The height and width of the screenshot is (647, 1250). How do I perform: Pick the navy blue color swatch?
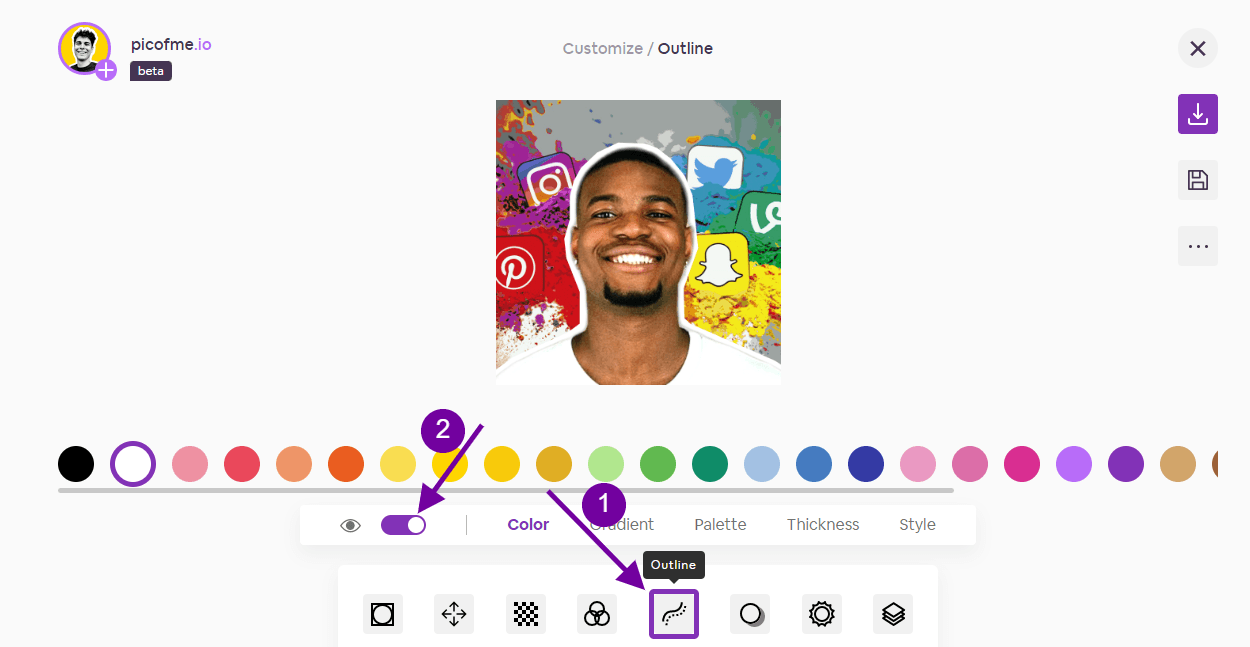point(866,464)
